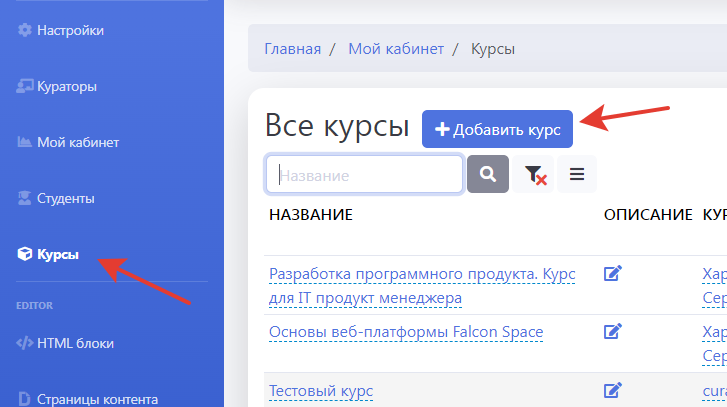
Task: Sort by the НАЗВАНИЕ column header
Action: click(310, 215)
